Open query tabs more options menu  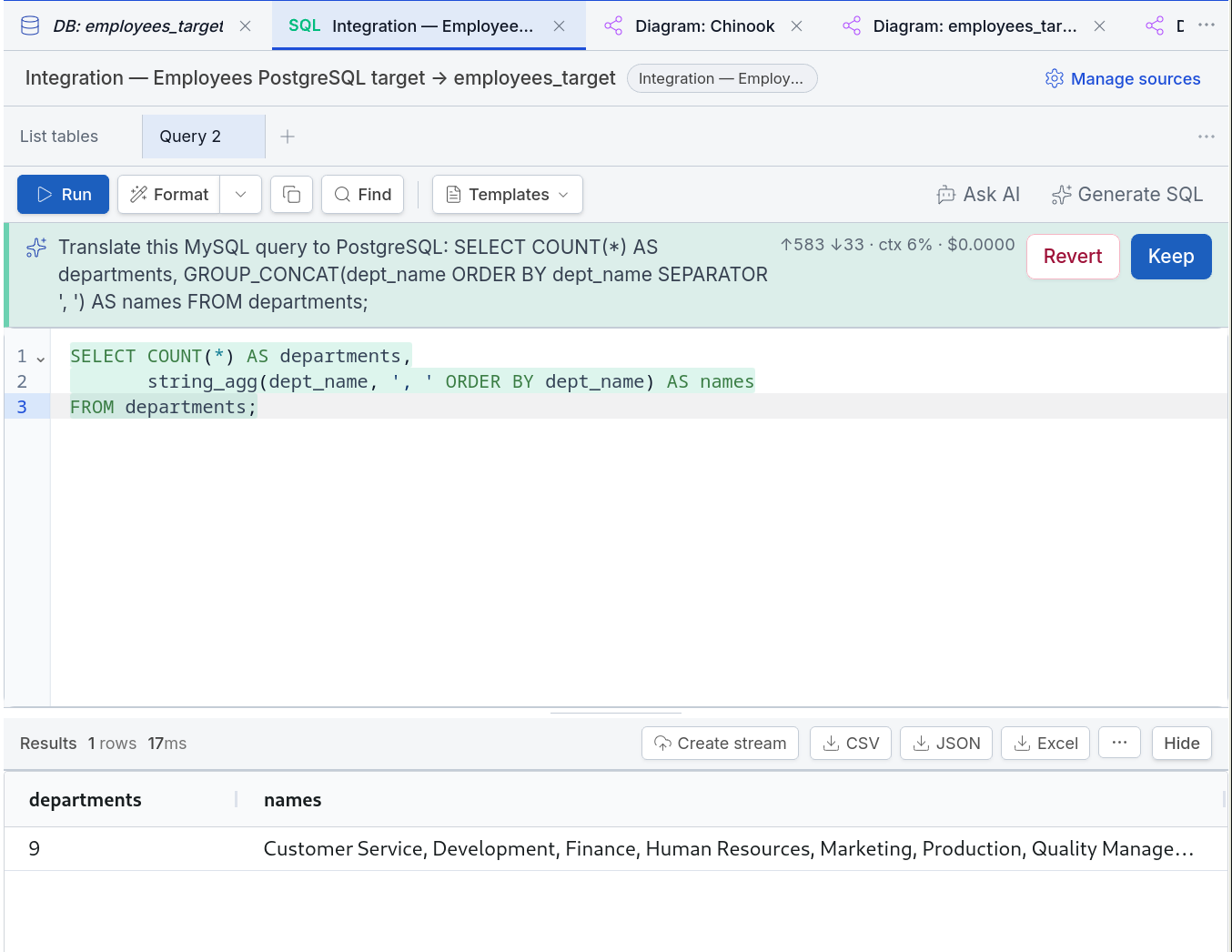tap(1207, 137)
